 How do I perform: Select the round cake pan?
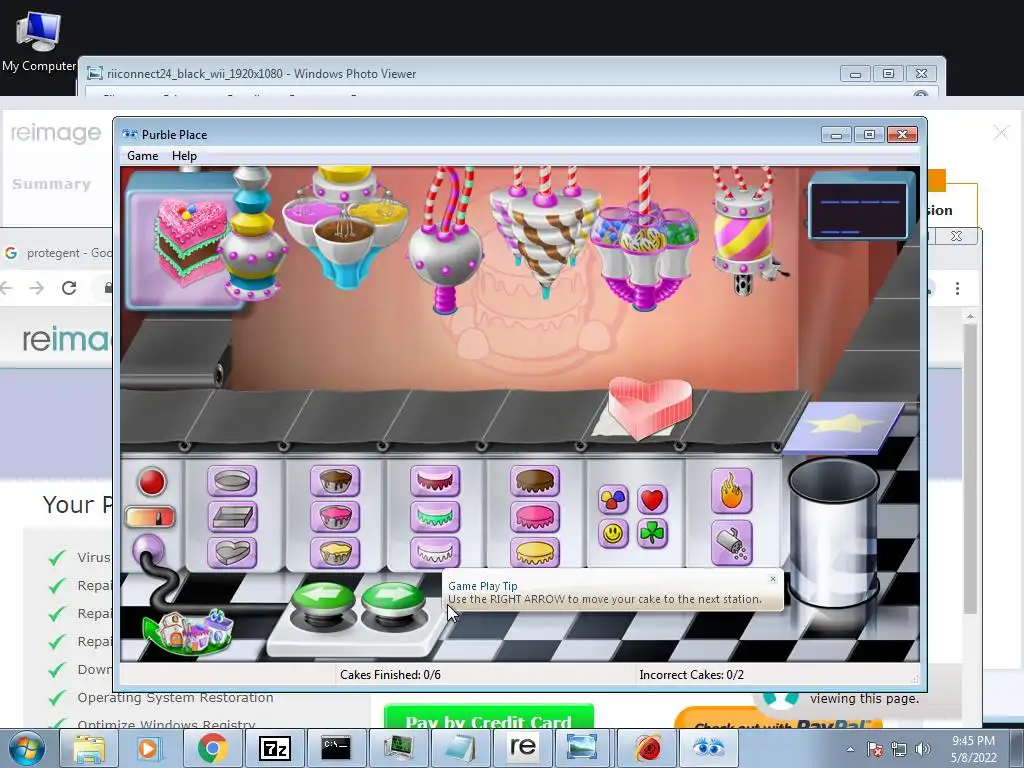[x=232, y=481]
